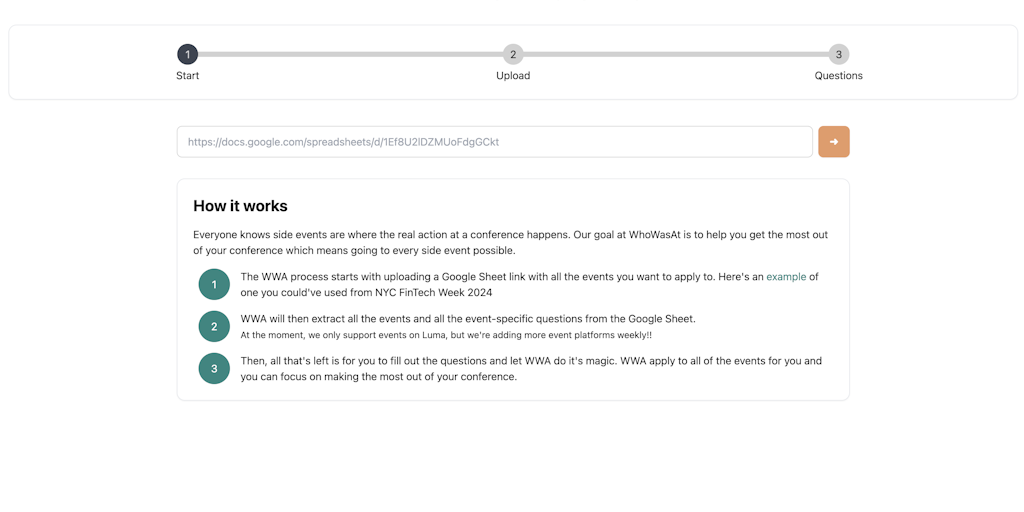Click the intro paragraph about side events
Screen dimensions: 1024x512
(510, 242)
